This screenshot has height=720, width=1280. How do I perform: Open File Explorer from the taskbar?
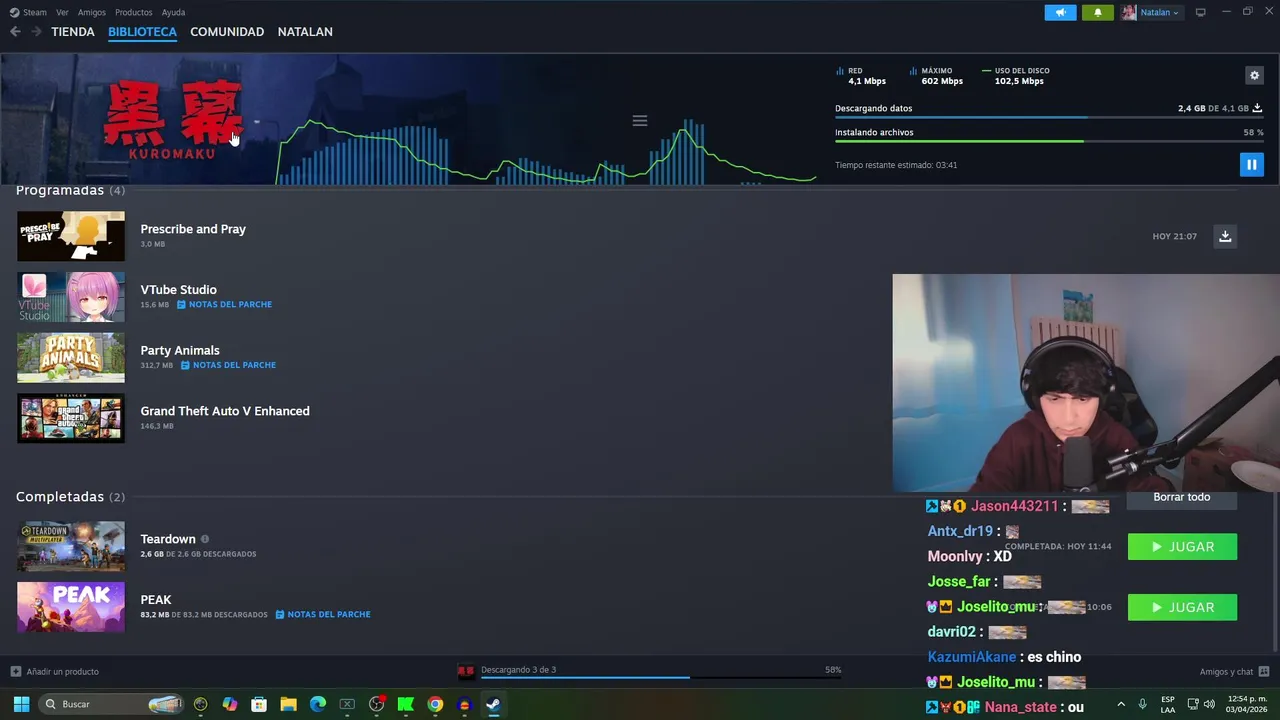click(288, 704)
